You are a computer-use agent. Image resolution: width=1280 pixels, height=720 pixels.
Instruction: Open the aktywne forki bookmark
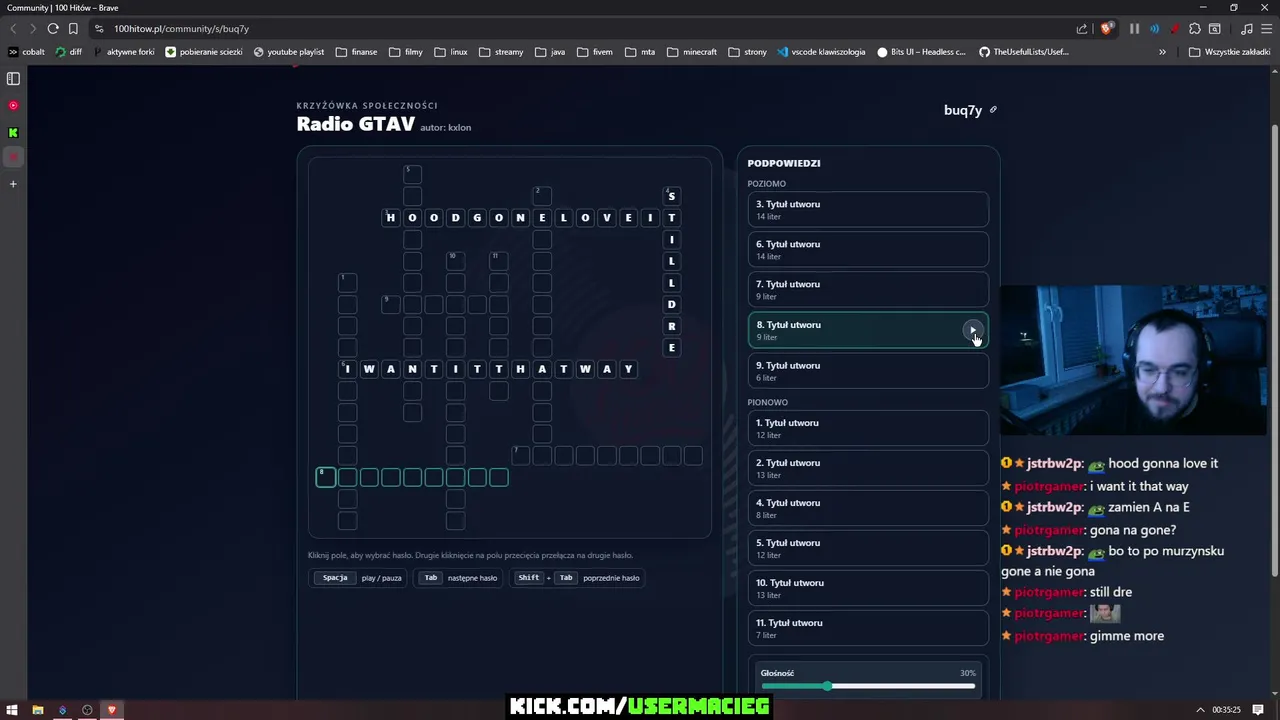tap(125, 52)
